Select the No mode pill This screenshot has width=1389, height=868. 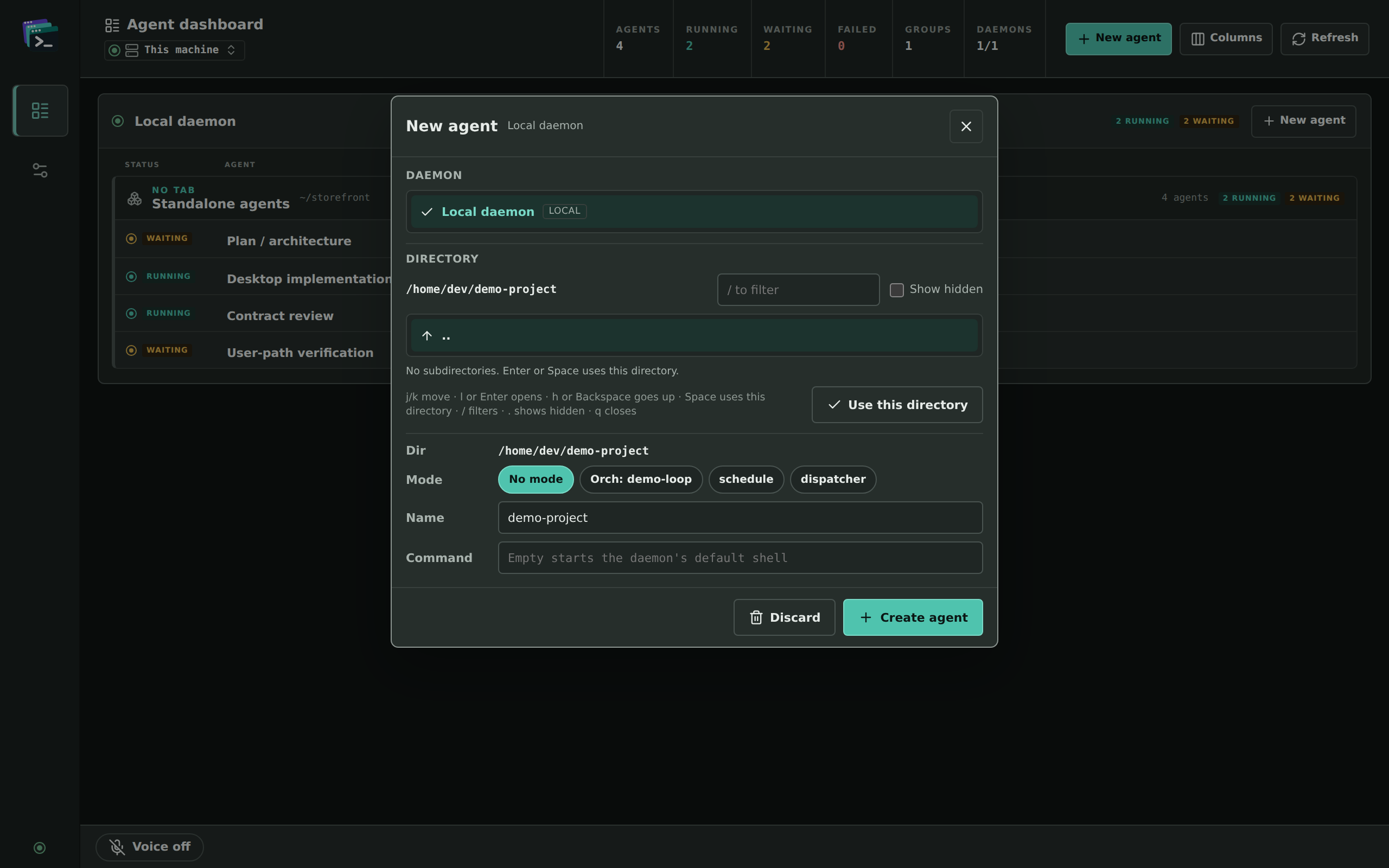tap(536, 480)
